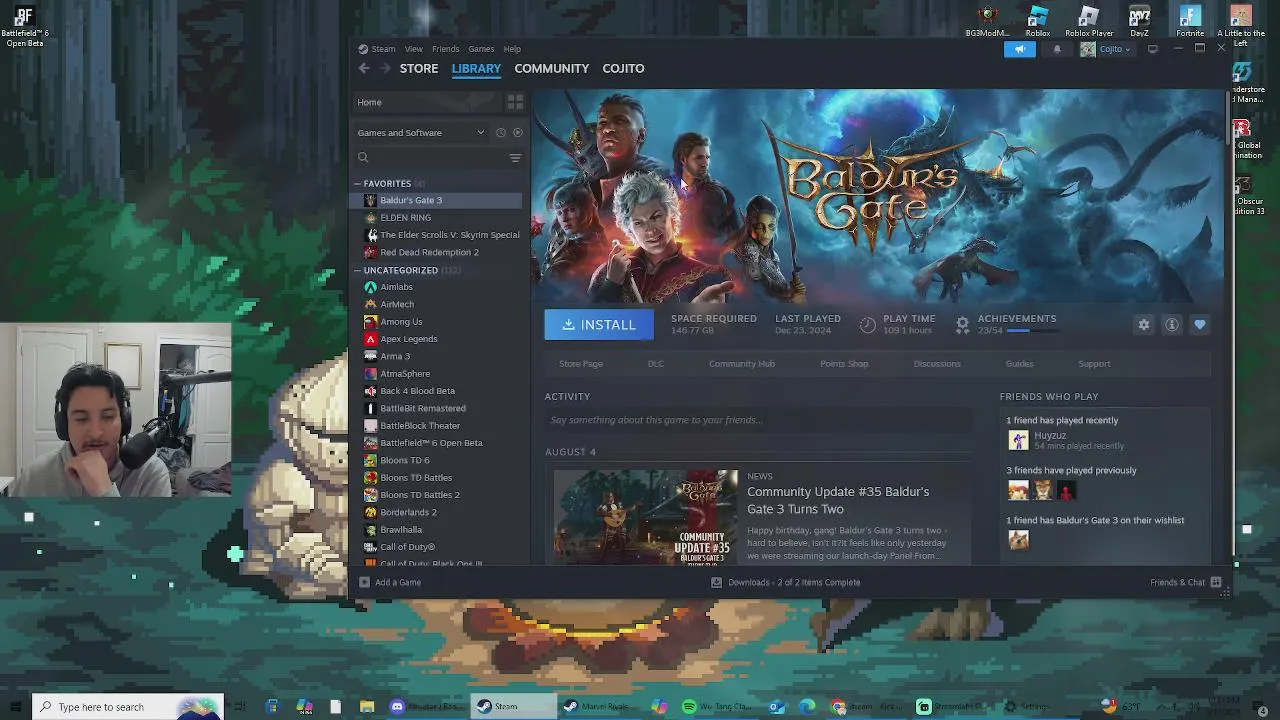
Task: Select Apex Legends in the library
Action: point(435,339)
